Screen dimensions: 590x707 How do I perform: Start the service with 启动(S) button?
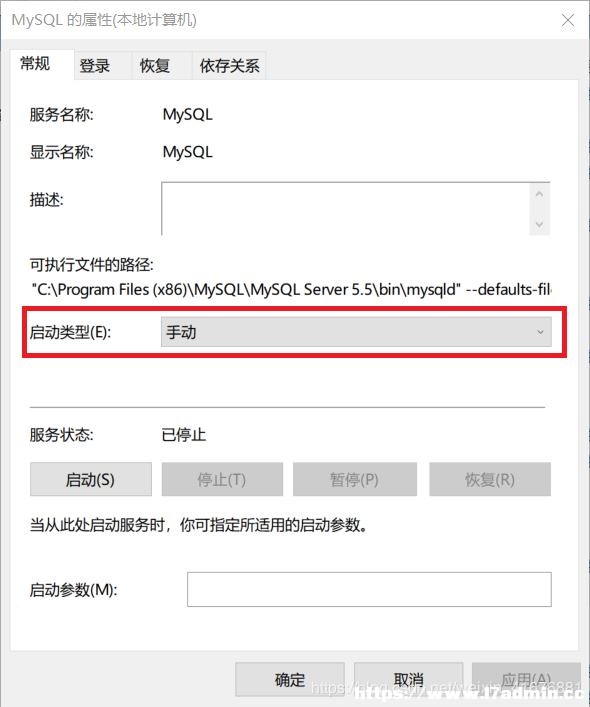click(91, 479)
